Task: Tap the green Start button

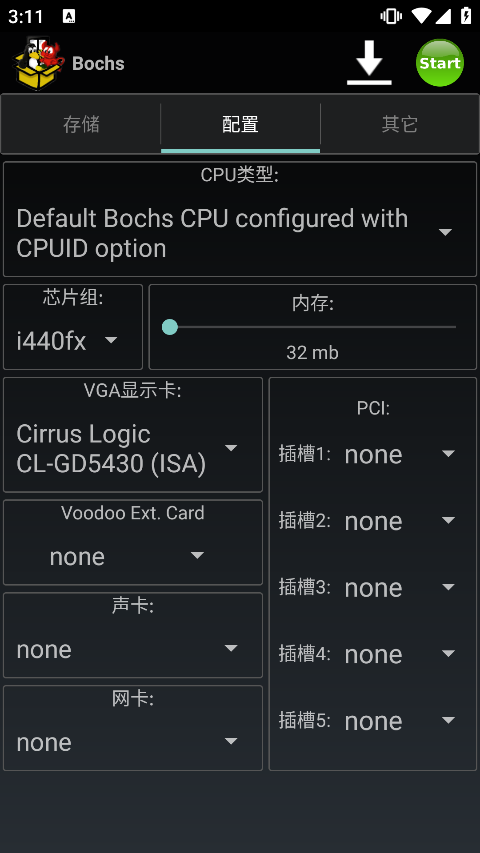Action: point(440,63)
